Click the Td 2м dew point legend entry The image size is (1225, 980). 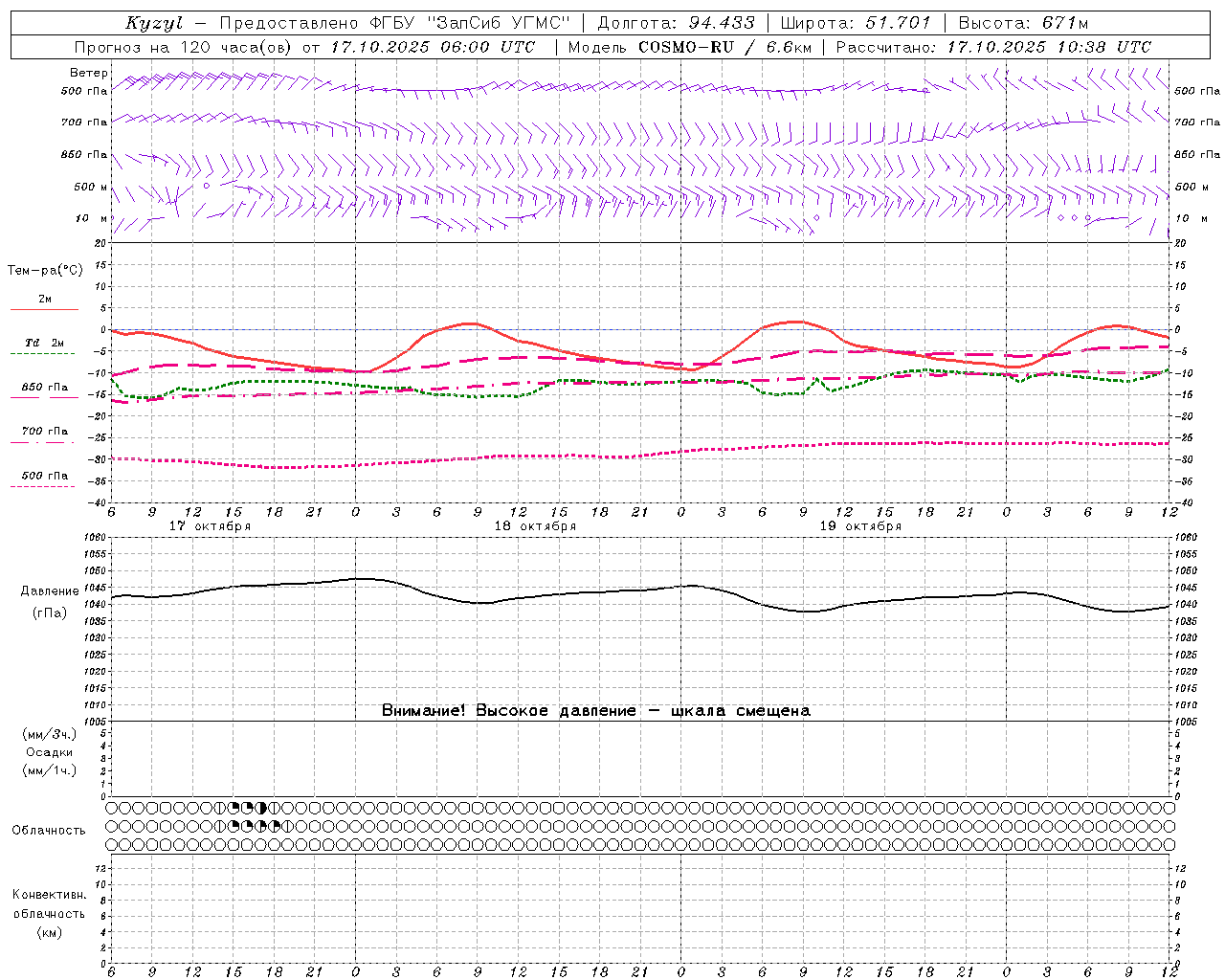click(45, 343)
